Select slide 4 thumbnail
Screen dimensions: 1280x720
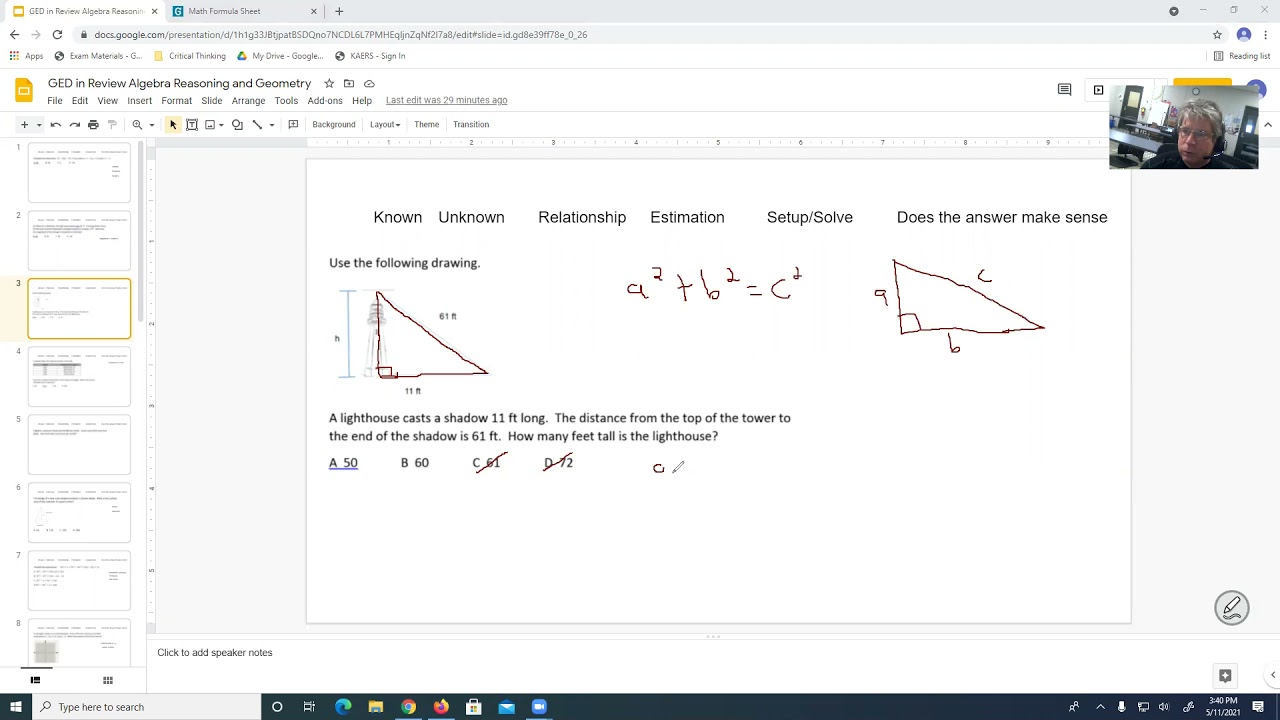click(79, 377)
